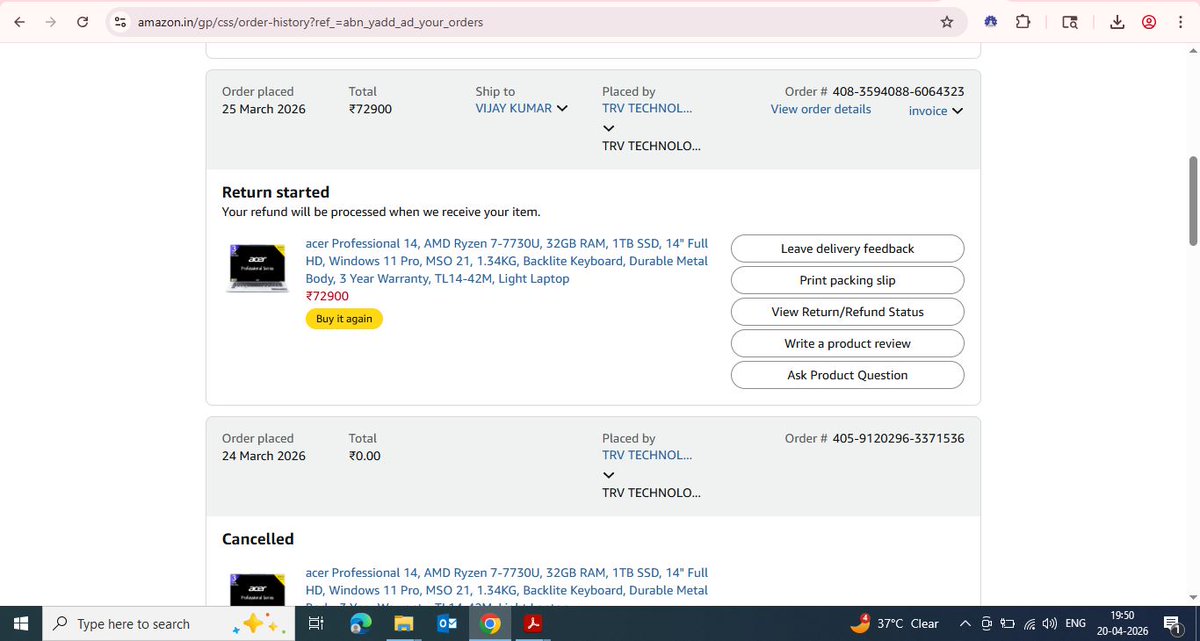Click the amazon.in address bar URL
This screenshot has height=641, width=1200.
point(310,21)
